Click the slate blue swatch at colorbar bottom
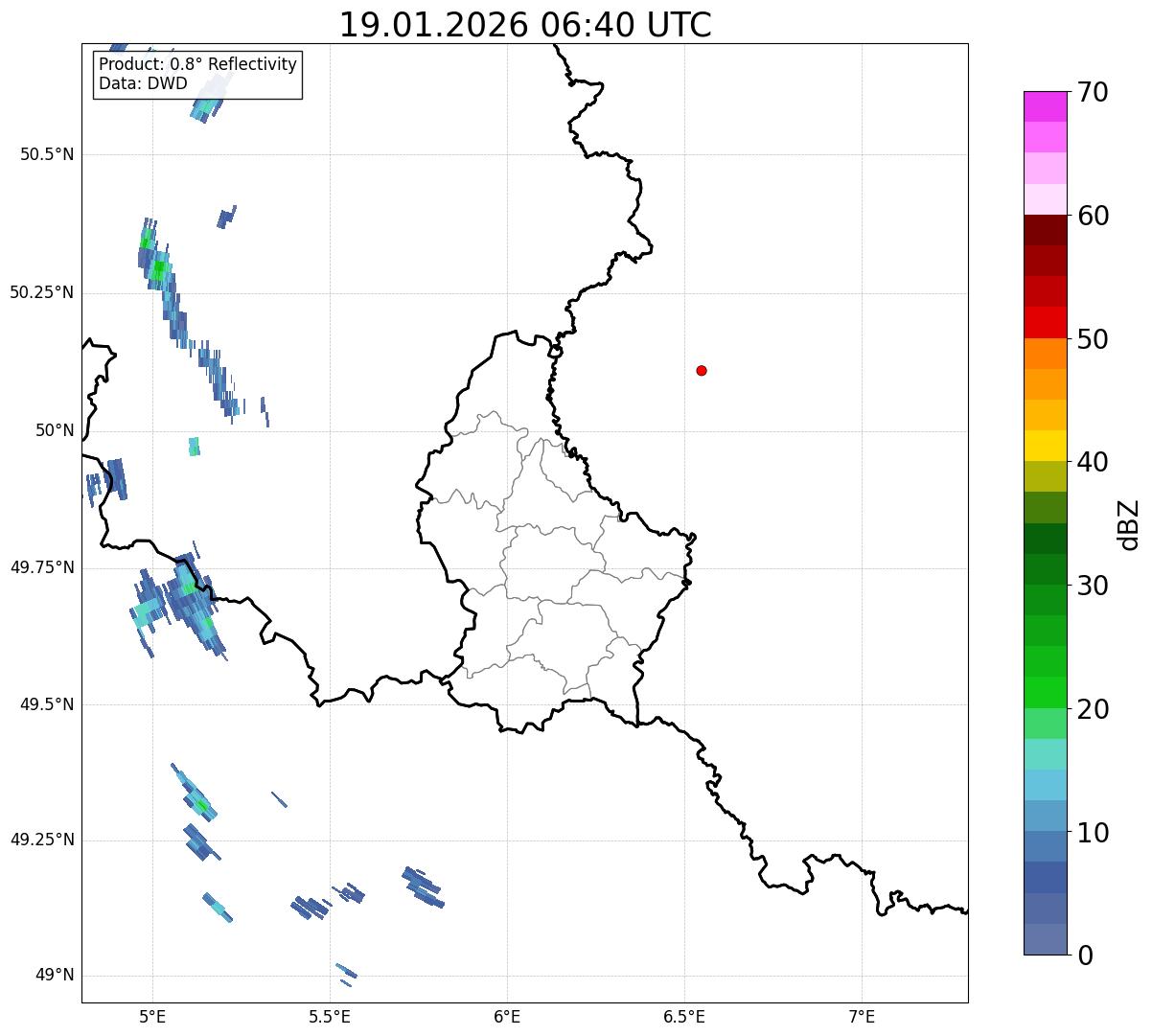The height and width of the screenshot is (1036, 1152). click(1046, 939)
